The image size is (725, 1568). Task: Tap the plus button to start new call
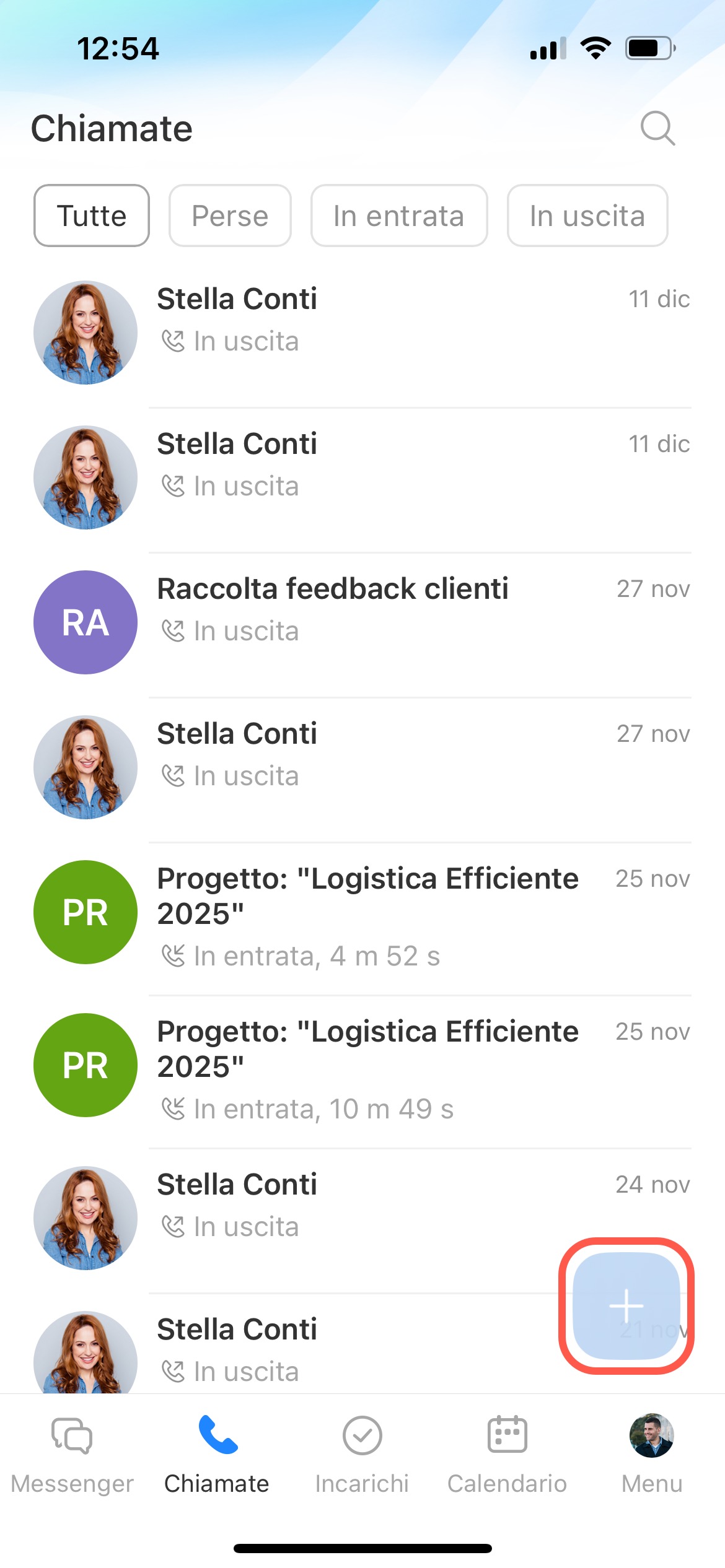point(626,1305)
